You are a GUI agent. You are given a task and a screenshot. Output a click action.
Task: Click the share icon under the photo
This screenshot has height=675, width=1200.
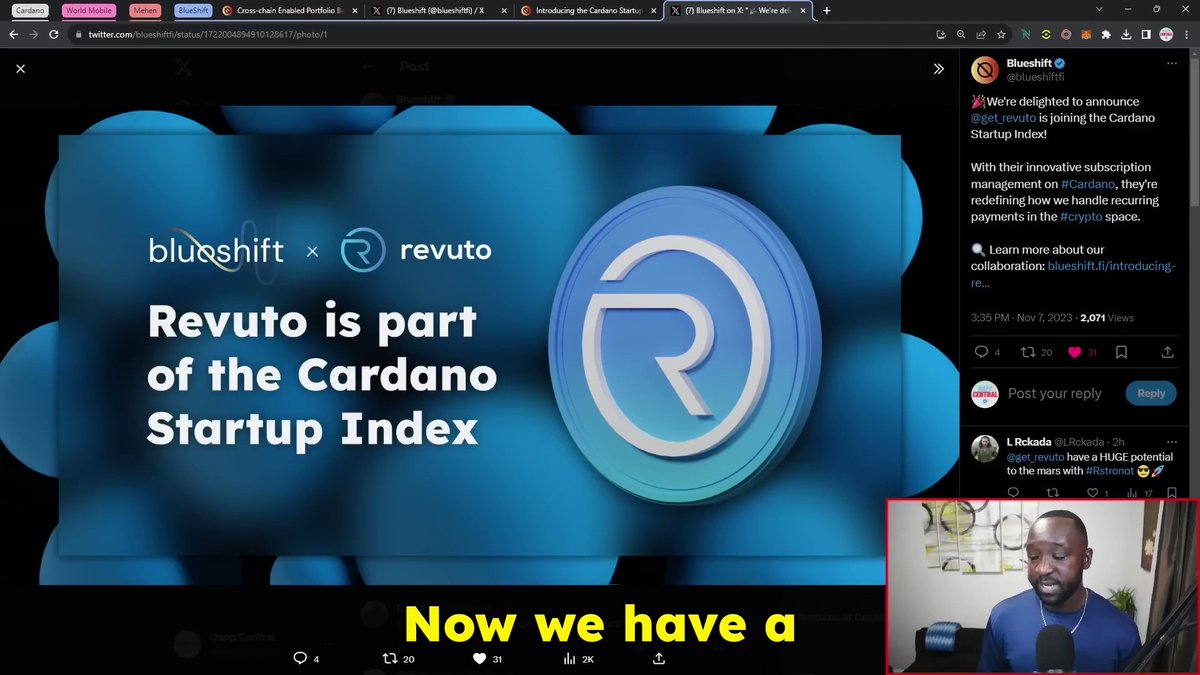click(658, 658)
